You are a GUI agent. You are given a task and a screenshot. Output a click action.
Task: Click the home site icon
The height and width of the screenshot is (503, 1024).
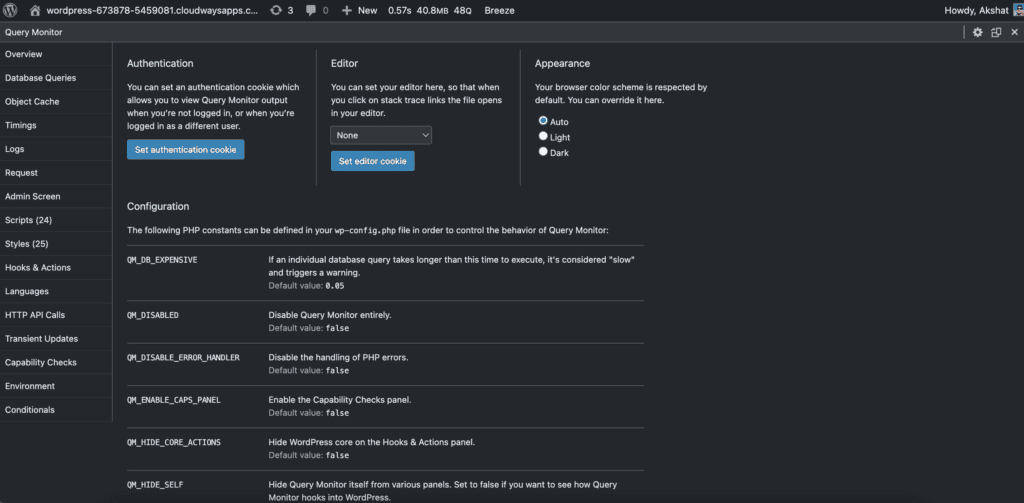35,10
